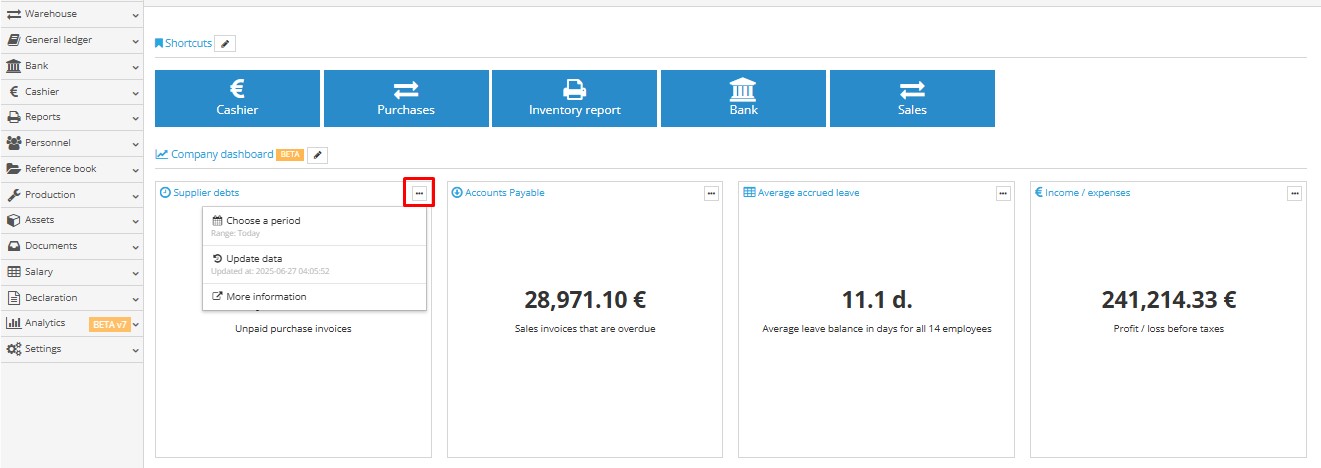1321x468 pixels.
Task: Click the pencil edit icon beside Company dashboard
Action: (x=317, y=155)
